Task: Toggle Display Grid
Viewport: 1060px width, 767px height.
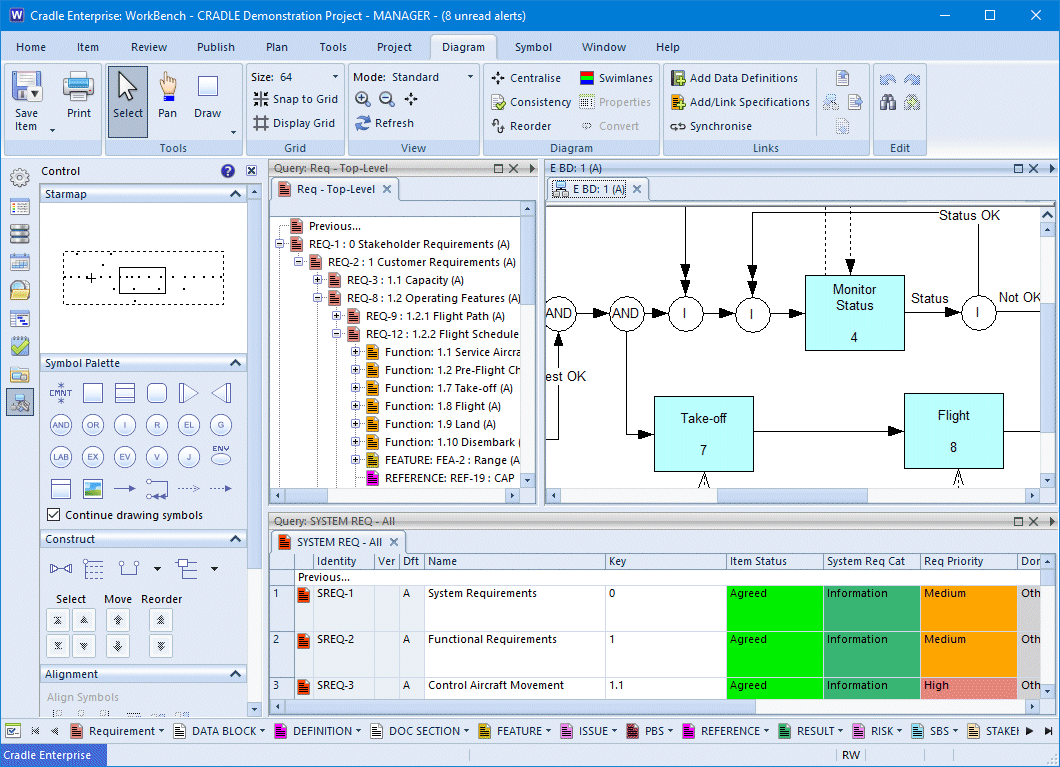Action: coord(294,123)
